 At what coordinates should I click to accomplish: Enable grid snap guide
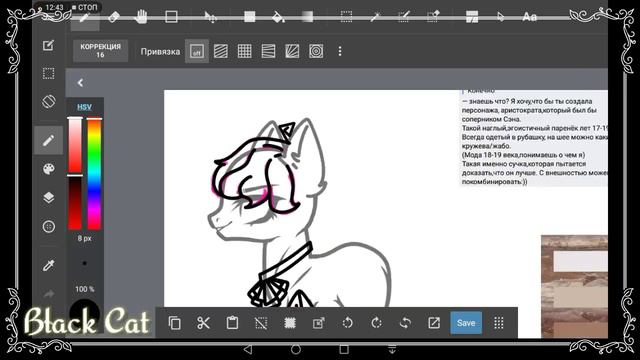click(x=244, y=51)
